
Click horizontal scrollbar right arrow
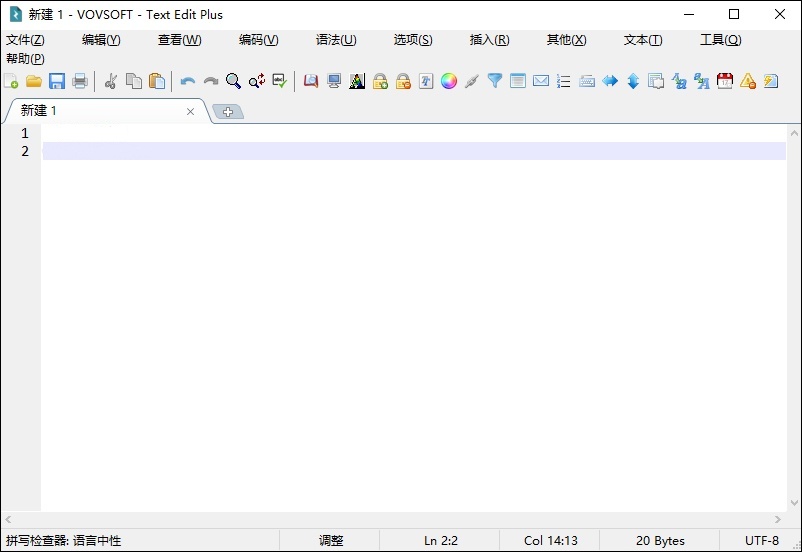pyautogui.click(x=777, y=519)
